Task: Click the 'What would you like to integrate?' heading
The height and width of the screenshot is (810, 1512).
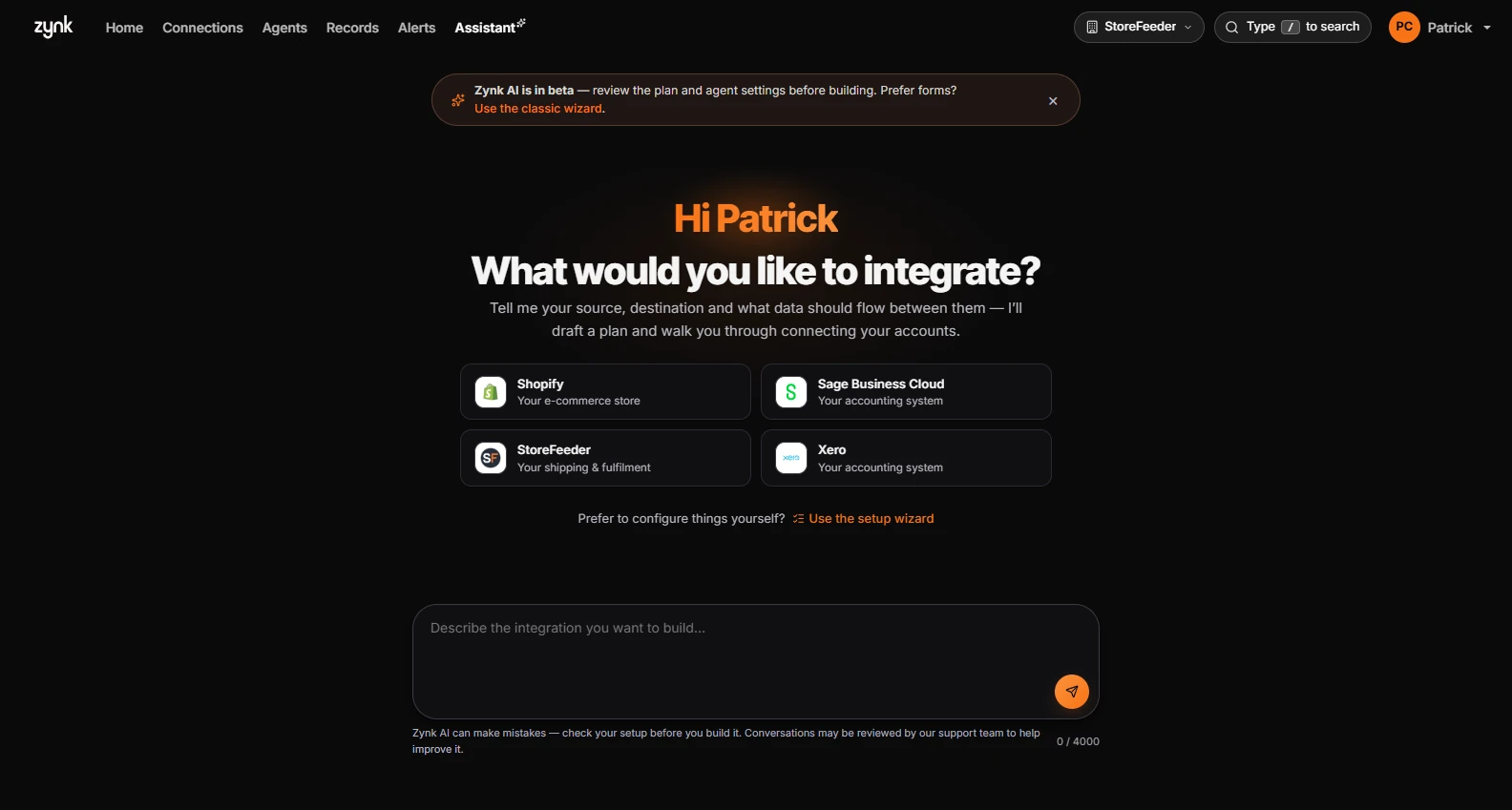Action: coord(756,272)
